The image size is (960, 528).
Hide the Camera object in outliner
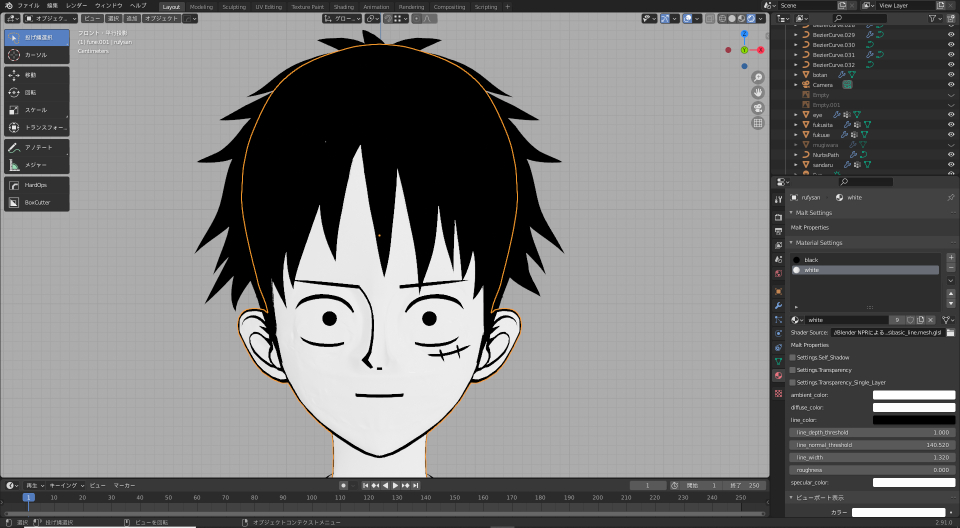951,85
